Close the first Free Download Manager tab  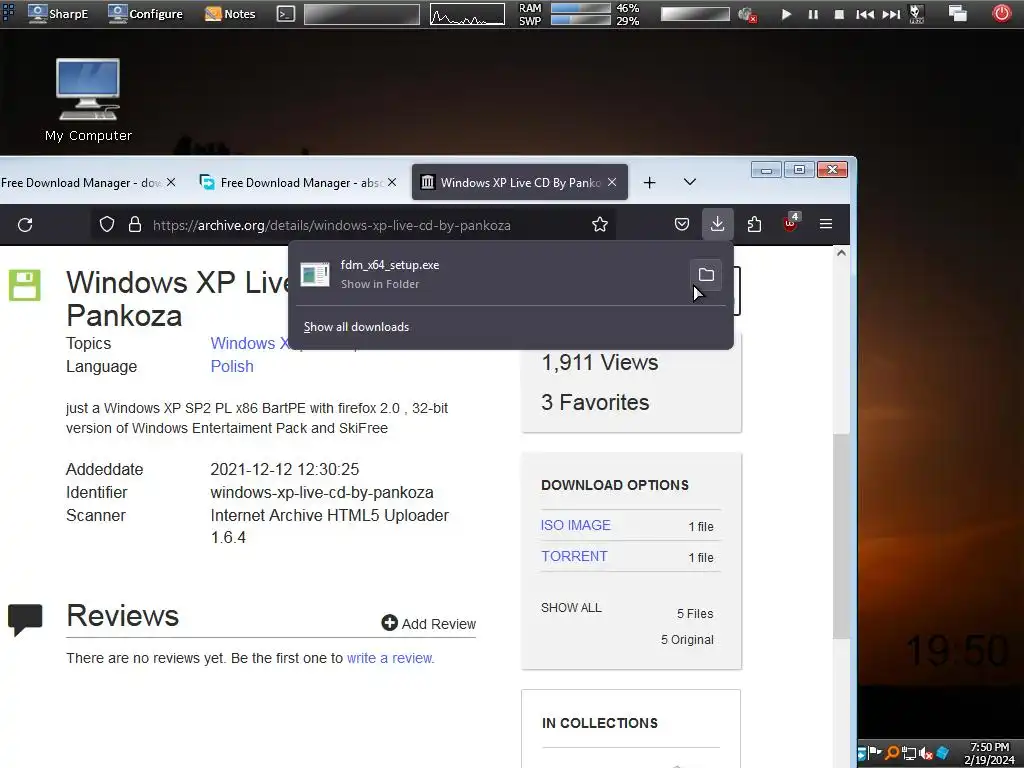[171, 182]
